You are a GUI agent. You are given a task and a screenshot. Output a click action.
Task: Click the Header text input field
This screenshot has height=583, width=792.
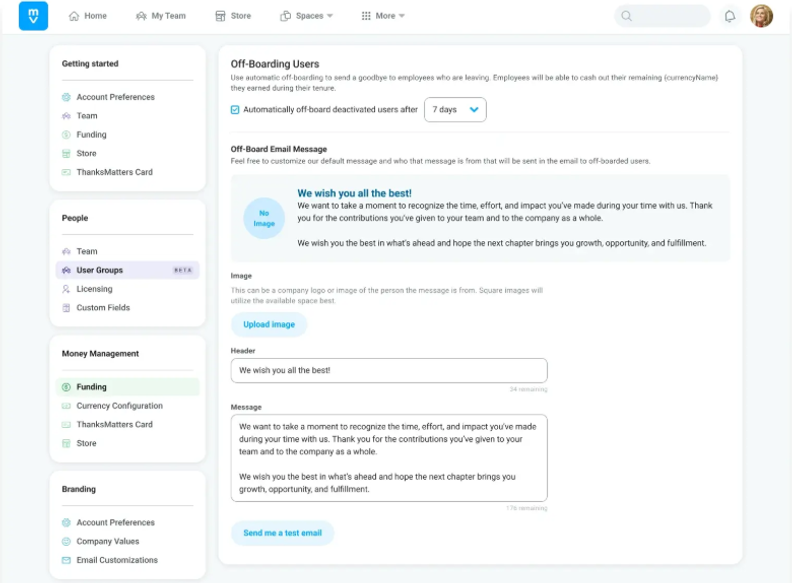389,370
